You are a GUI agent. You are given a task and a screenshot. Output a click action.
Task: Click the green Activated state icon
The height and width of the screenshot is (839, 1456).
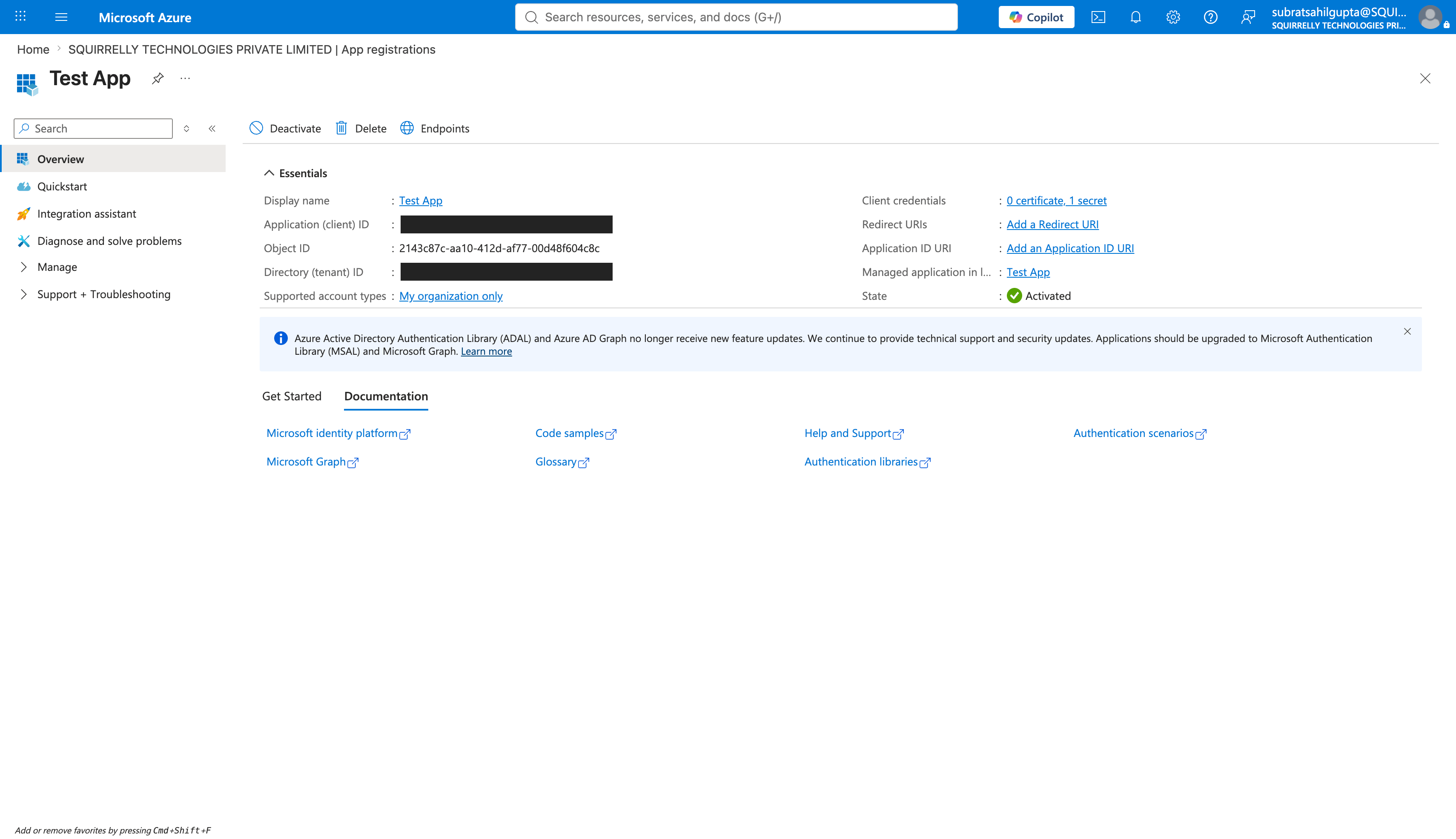pos(1014,296)
